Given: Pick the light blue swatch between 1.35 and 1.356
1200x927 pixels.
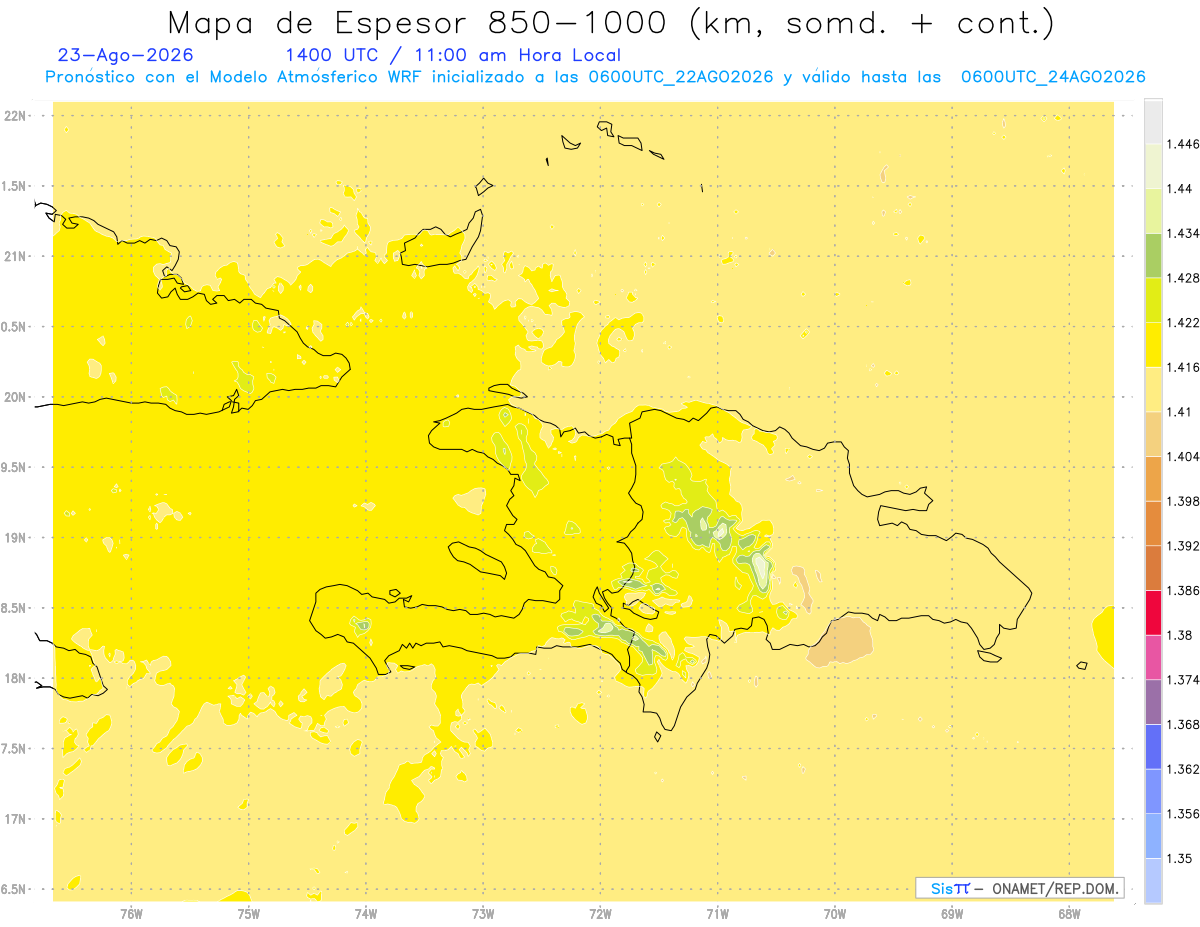Looking at the screenshot, I should click(1153, 836).
